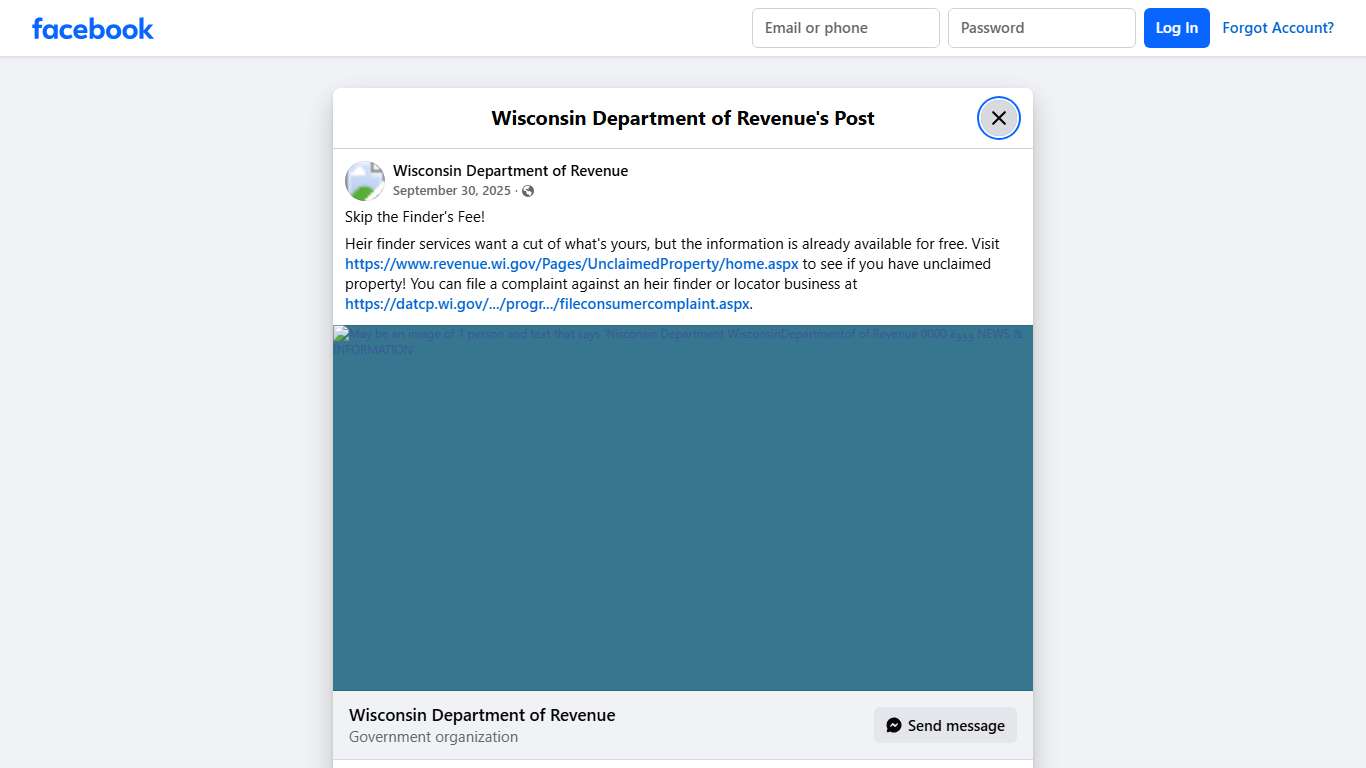Close the Wisconsin Department of Revenue's Post dialog
The height and width of the screenshot is (768, 1366).
(x=998, y=117)
